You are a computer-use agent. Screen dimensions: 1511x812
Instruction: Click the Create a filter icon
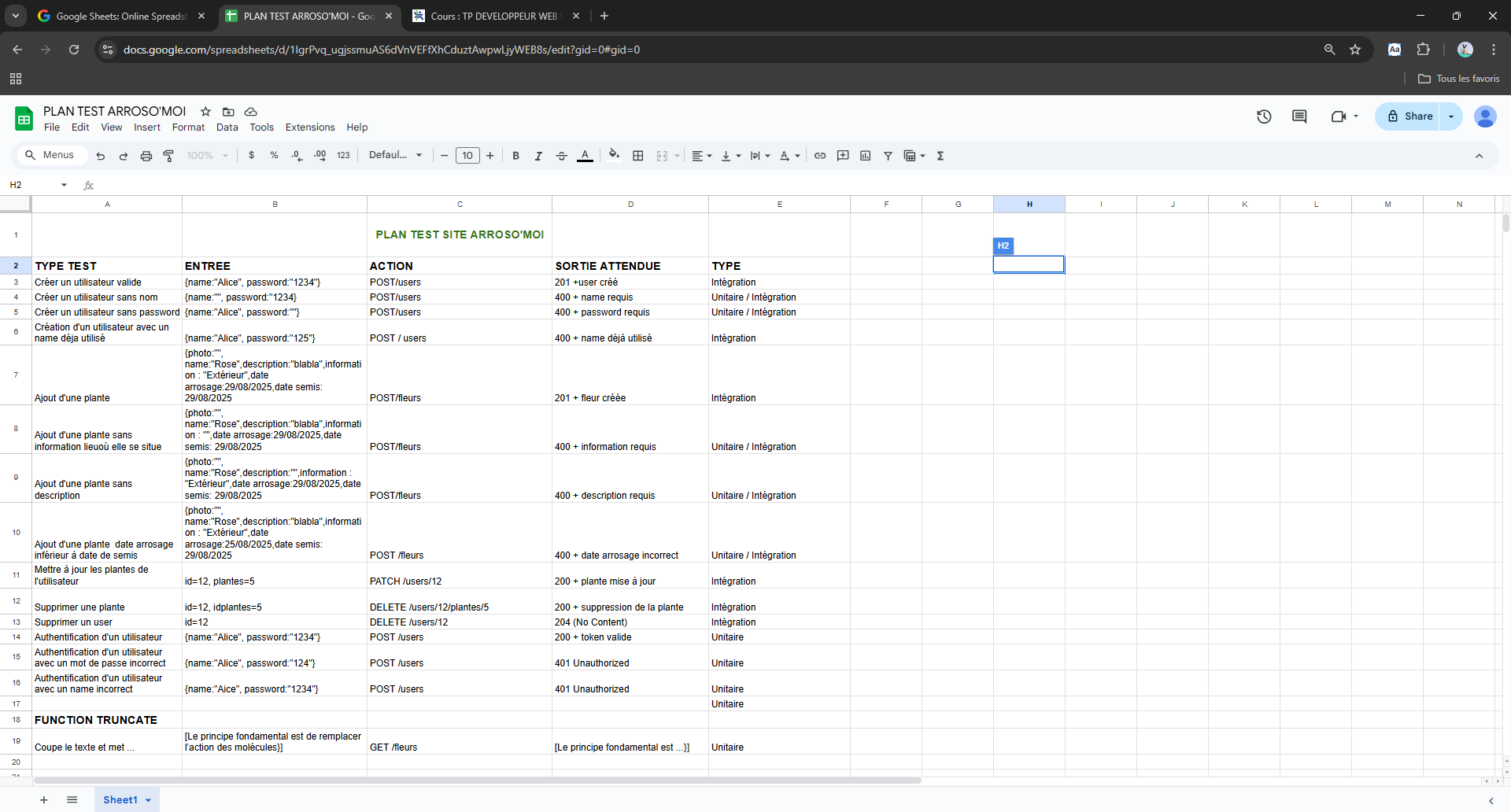tap(888, 156)
